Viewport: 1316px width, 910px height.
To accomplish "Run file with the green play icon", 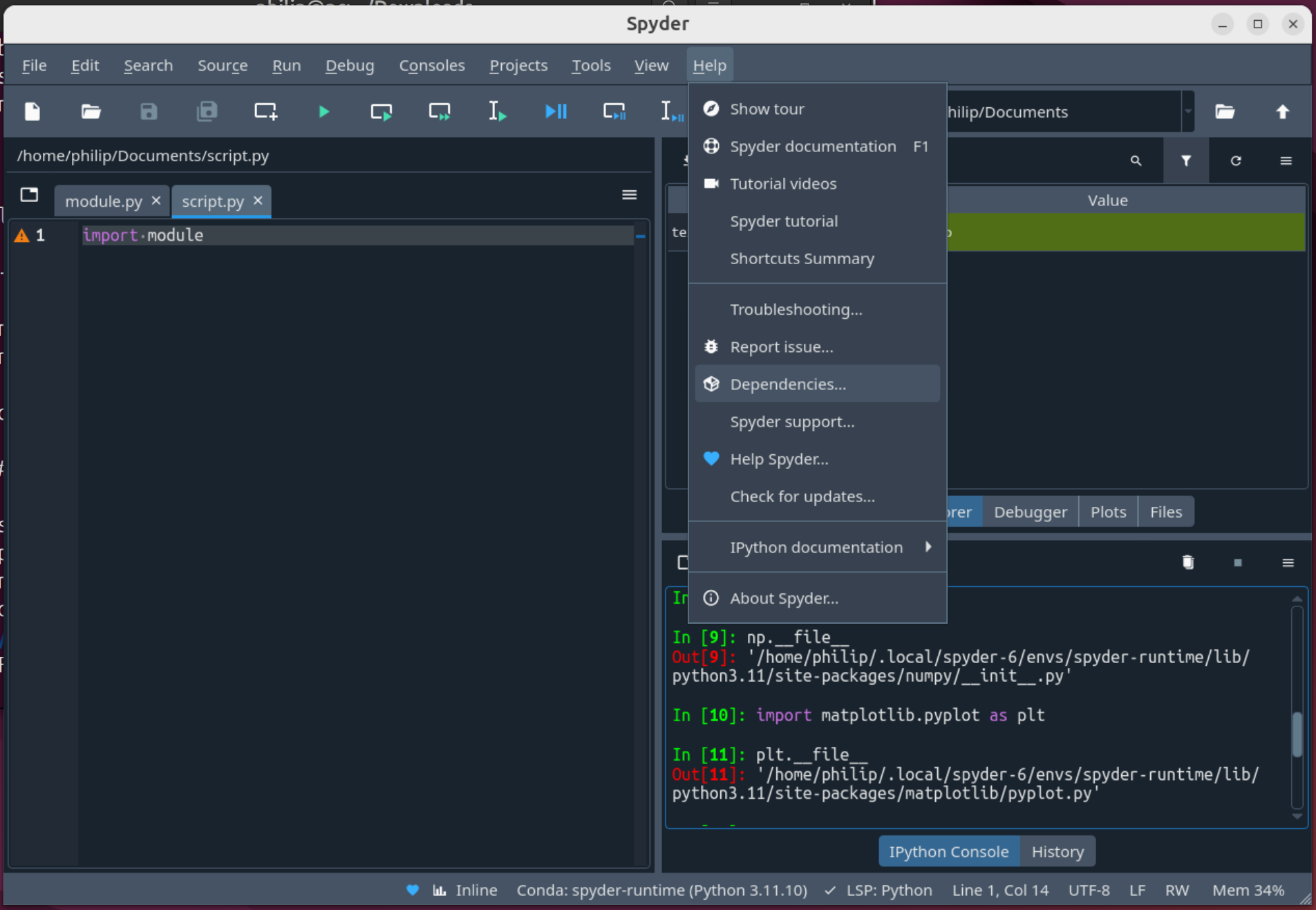I will pos(323,111).
